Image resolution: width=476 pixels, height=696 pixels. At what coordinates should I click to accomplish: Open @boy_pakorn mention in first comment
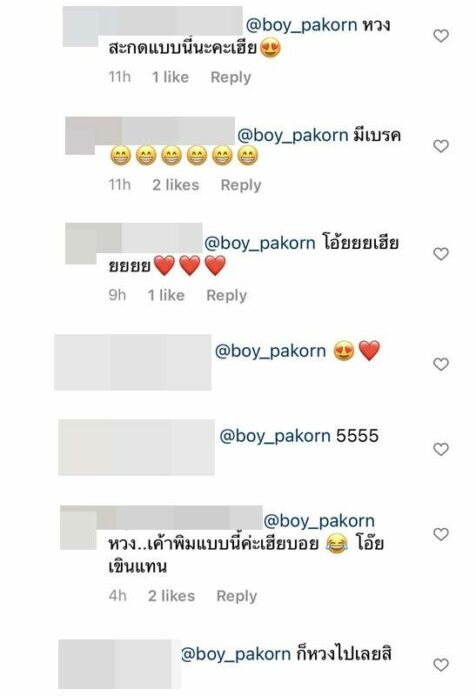(x=301, y=25)
